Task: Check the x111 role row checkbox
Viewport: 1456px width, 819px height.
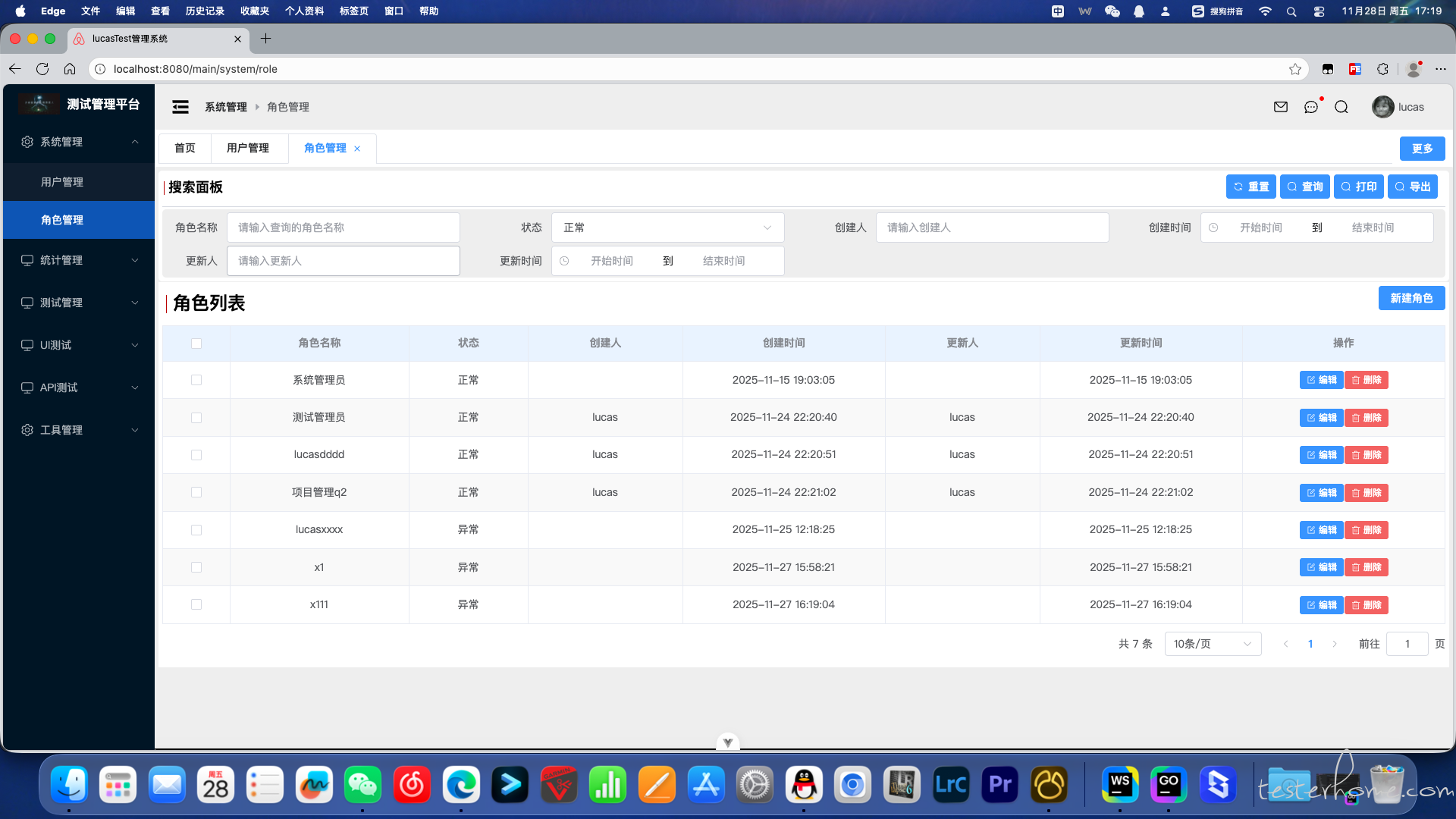Action: pos(196,604)
